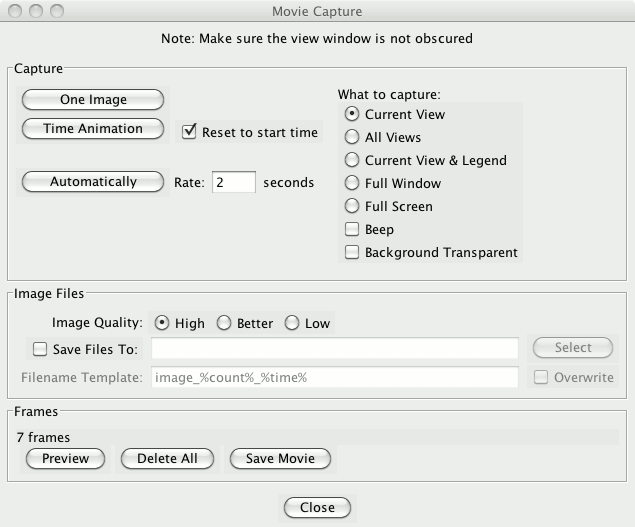
Task: Preview the captured frames
Action: [65, 459]
